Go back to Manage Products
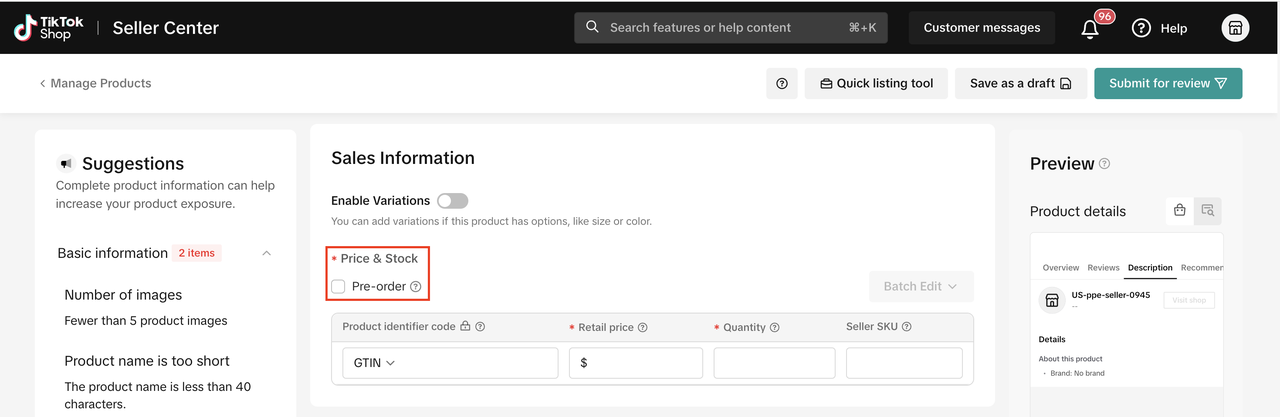This screenshot has height=417, width=1280. 95,83
